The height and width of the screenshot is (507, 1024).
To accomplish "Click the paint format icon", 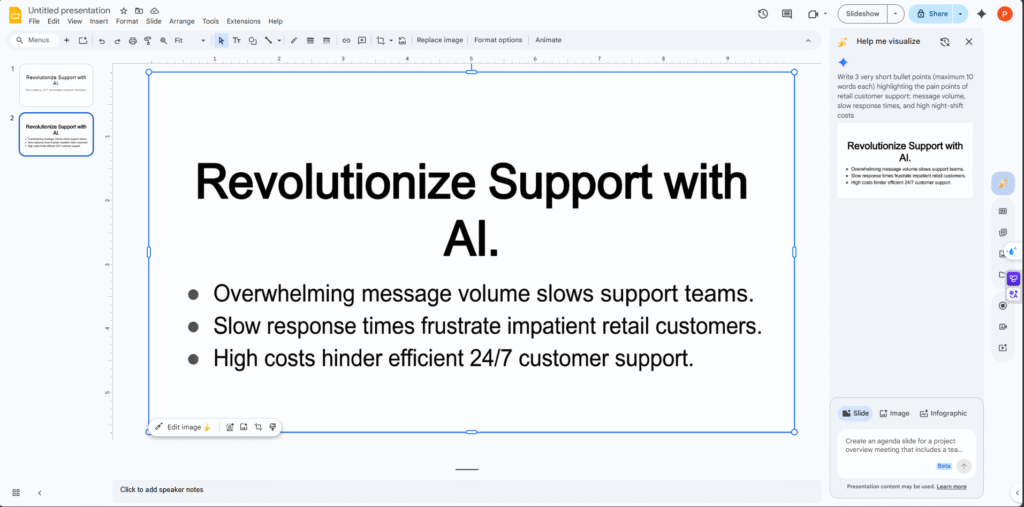I will pos(147,40).
